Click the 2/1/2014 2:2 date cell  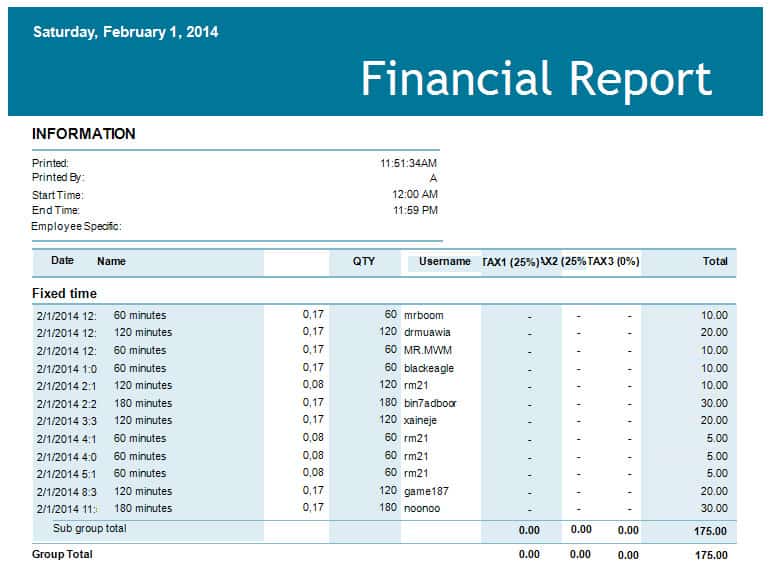tap(66, 404)
